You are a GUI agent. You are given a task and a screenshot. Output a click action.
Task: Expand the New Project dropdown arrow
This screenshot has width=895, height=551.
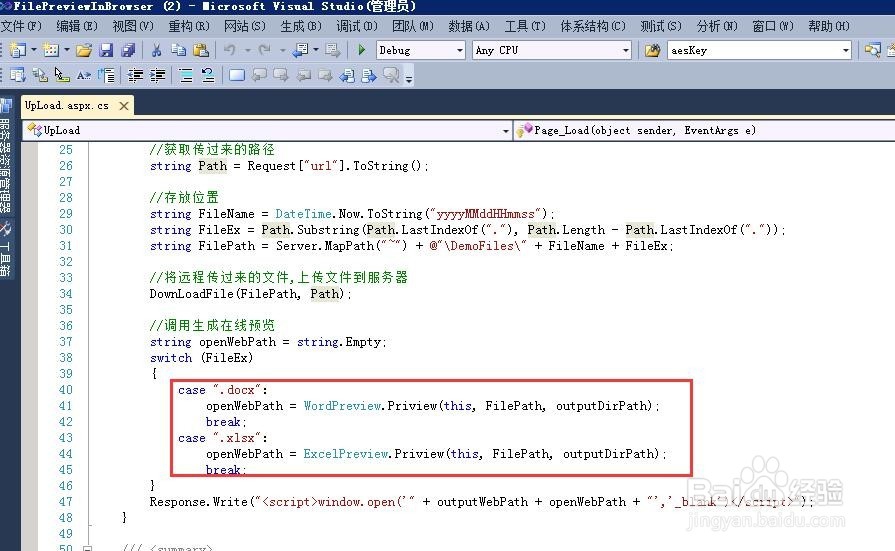click(x=34, y=50)
